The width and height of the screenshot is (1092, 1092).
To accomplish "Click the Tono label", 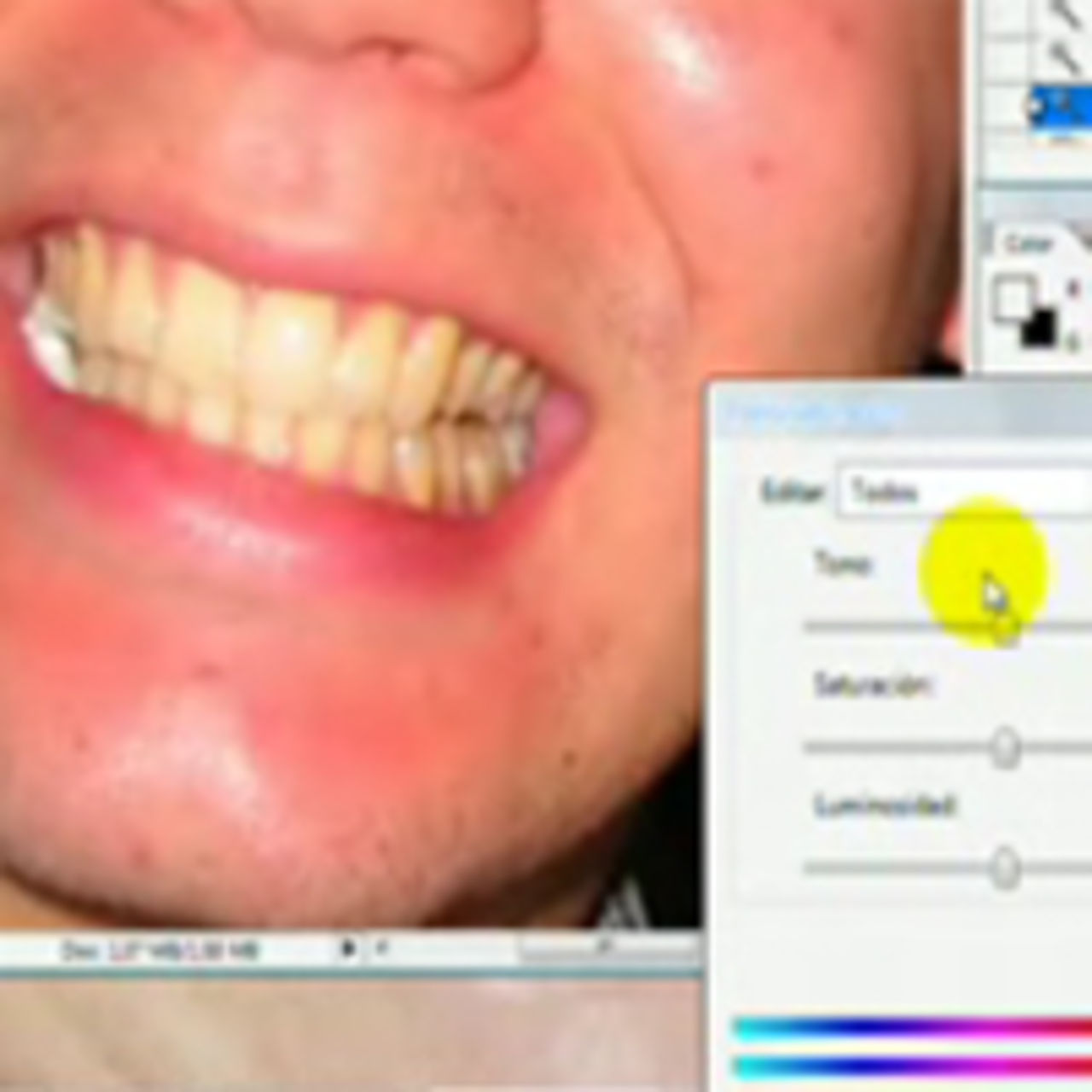I will click(x=842, y=564).
